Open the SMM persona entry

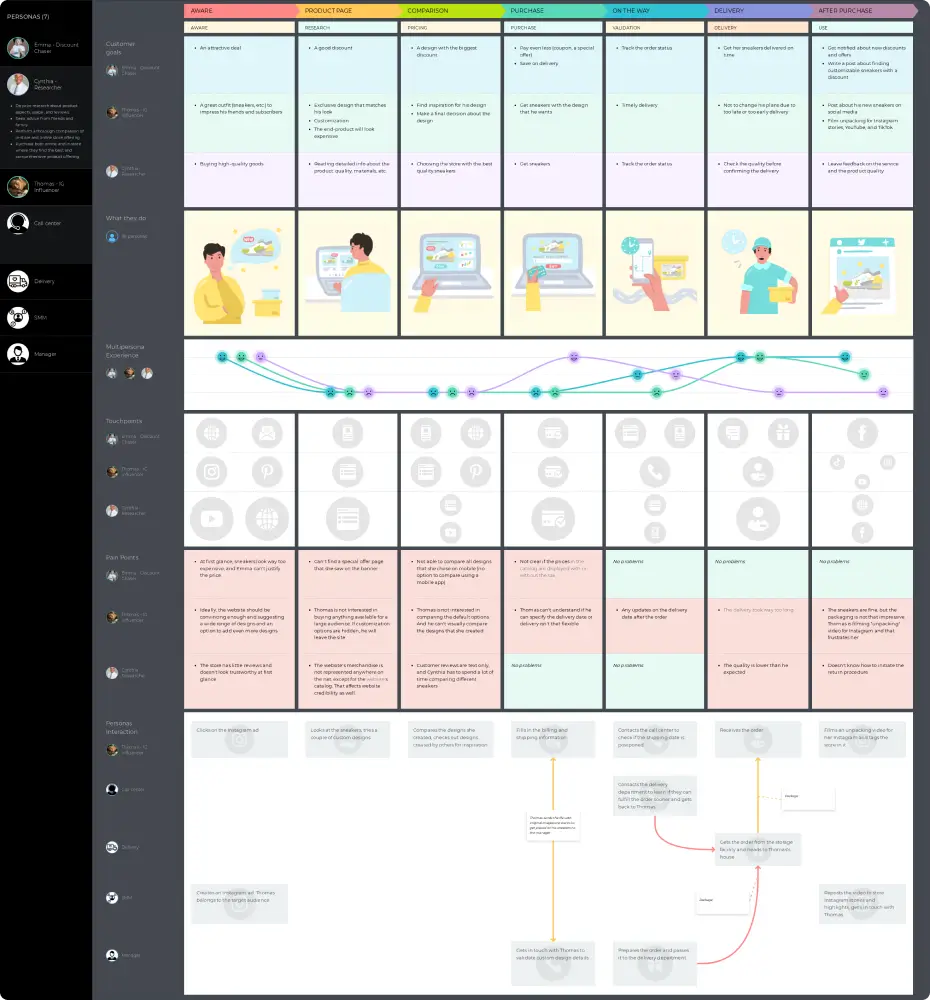(x=16, y=316)
